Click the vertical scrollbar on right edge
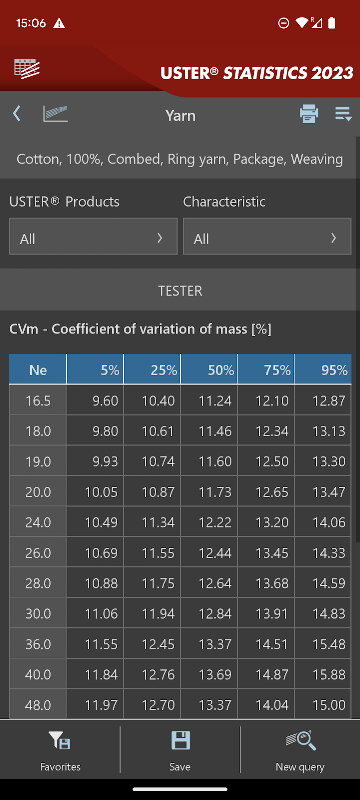Viewport: 360px width, 800px height. pos(357,337)
